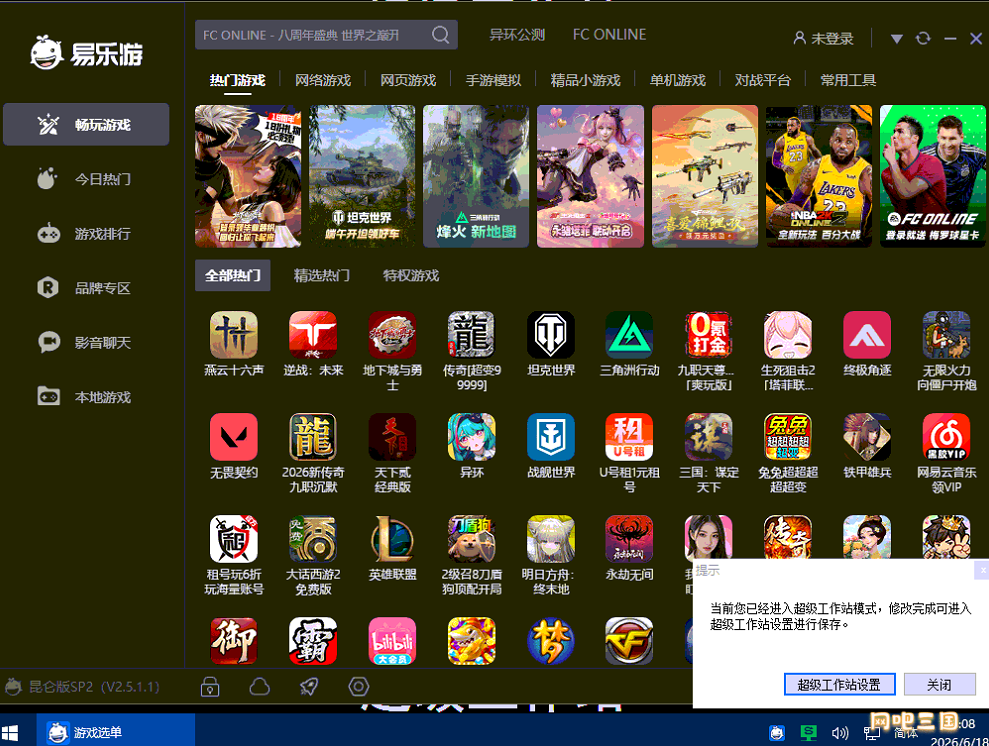The width and height of the screenshot is (989, 746).
Task: Click the 关闭 button in the dialog
Action: click(939, 685)
